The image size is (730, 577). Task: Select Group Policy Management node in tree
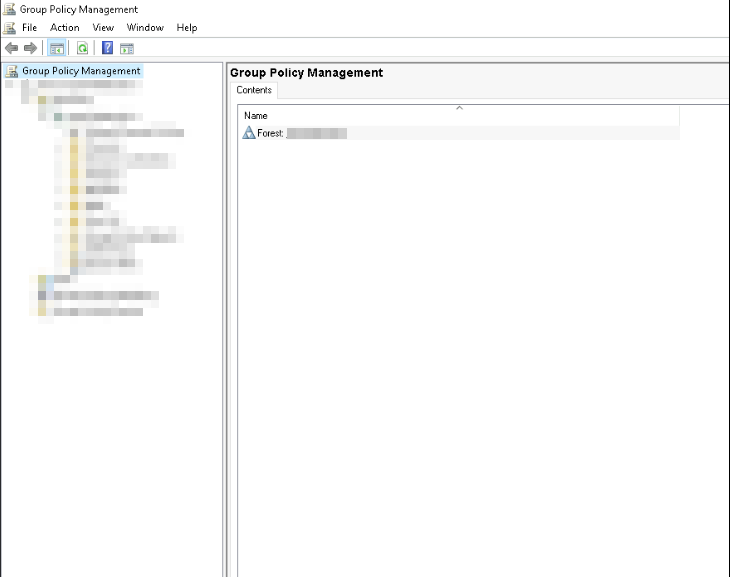click(81, 71)
